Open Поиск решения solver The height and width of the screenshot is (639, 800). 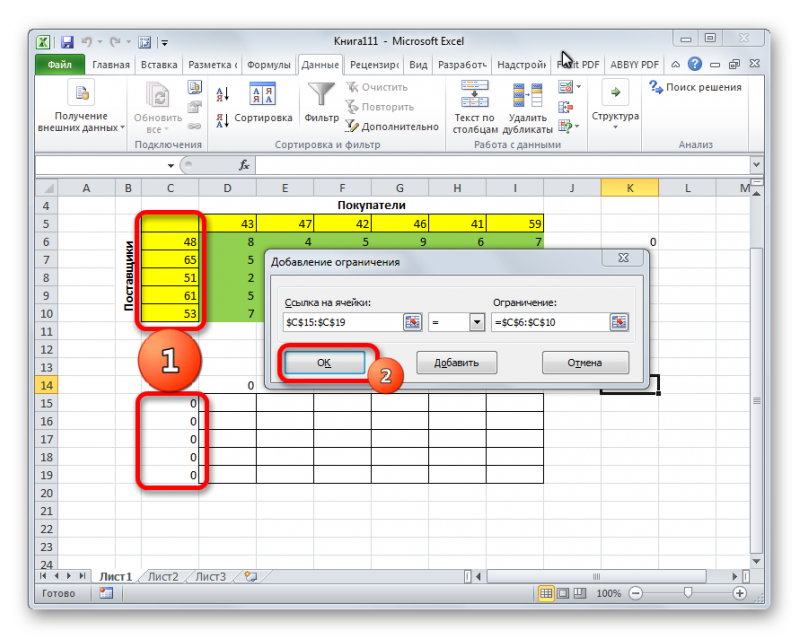click(x=695, y=87)
